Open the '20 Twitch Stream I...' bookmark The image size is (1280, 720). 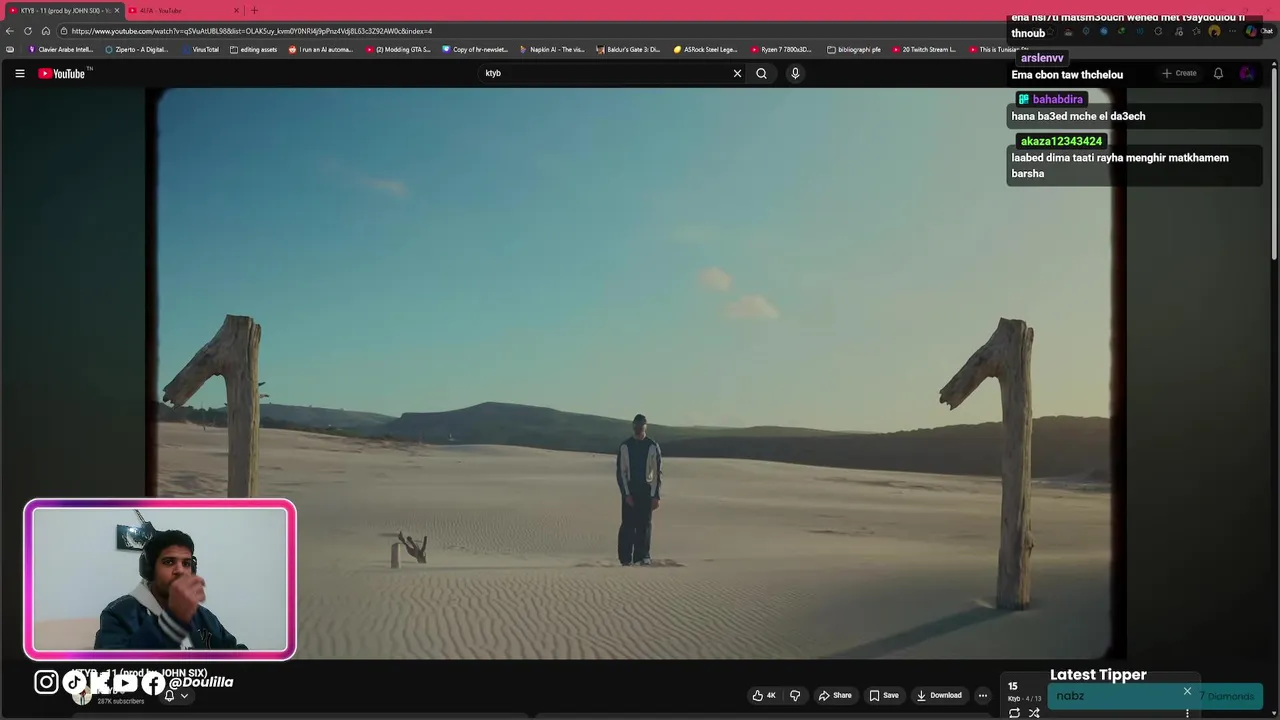924,49
